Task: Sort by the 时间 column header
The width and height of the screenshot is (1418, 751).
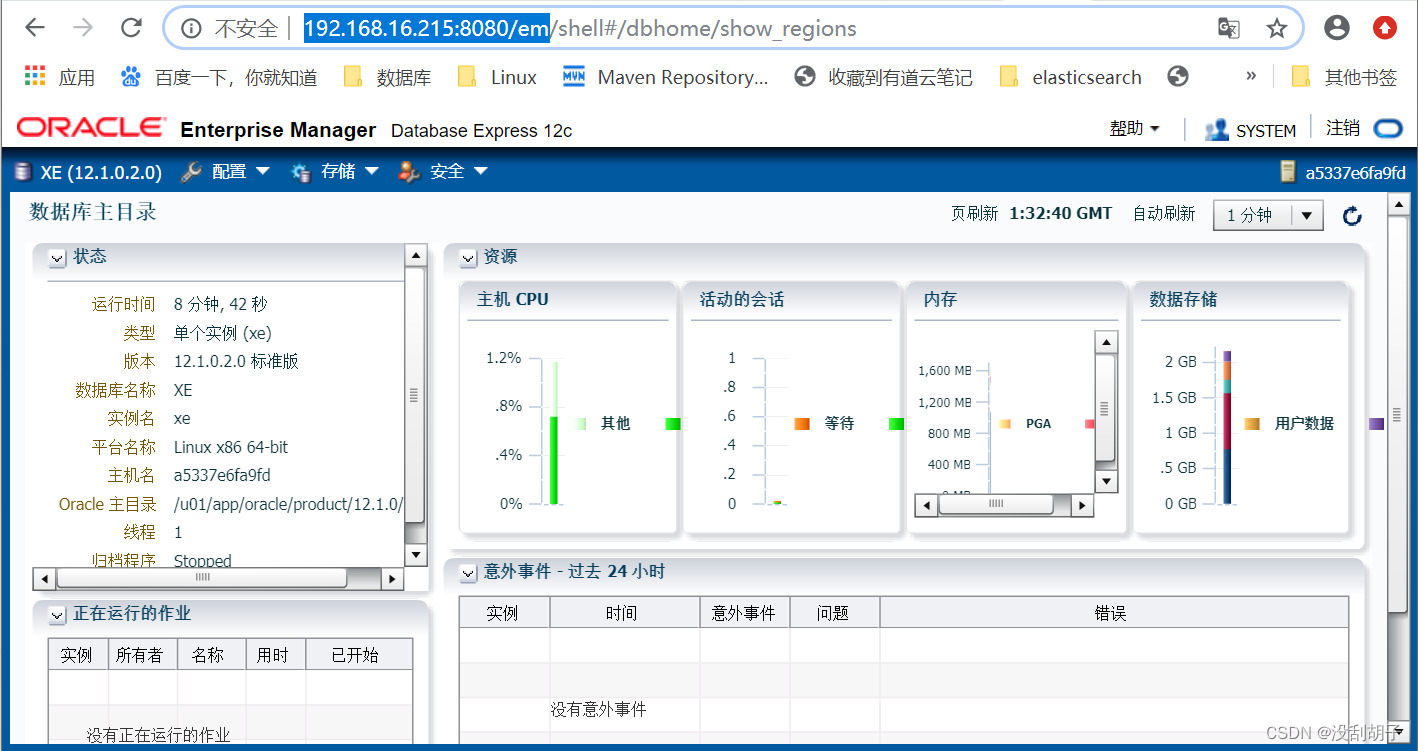Action: (x=624, y=613)
